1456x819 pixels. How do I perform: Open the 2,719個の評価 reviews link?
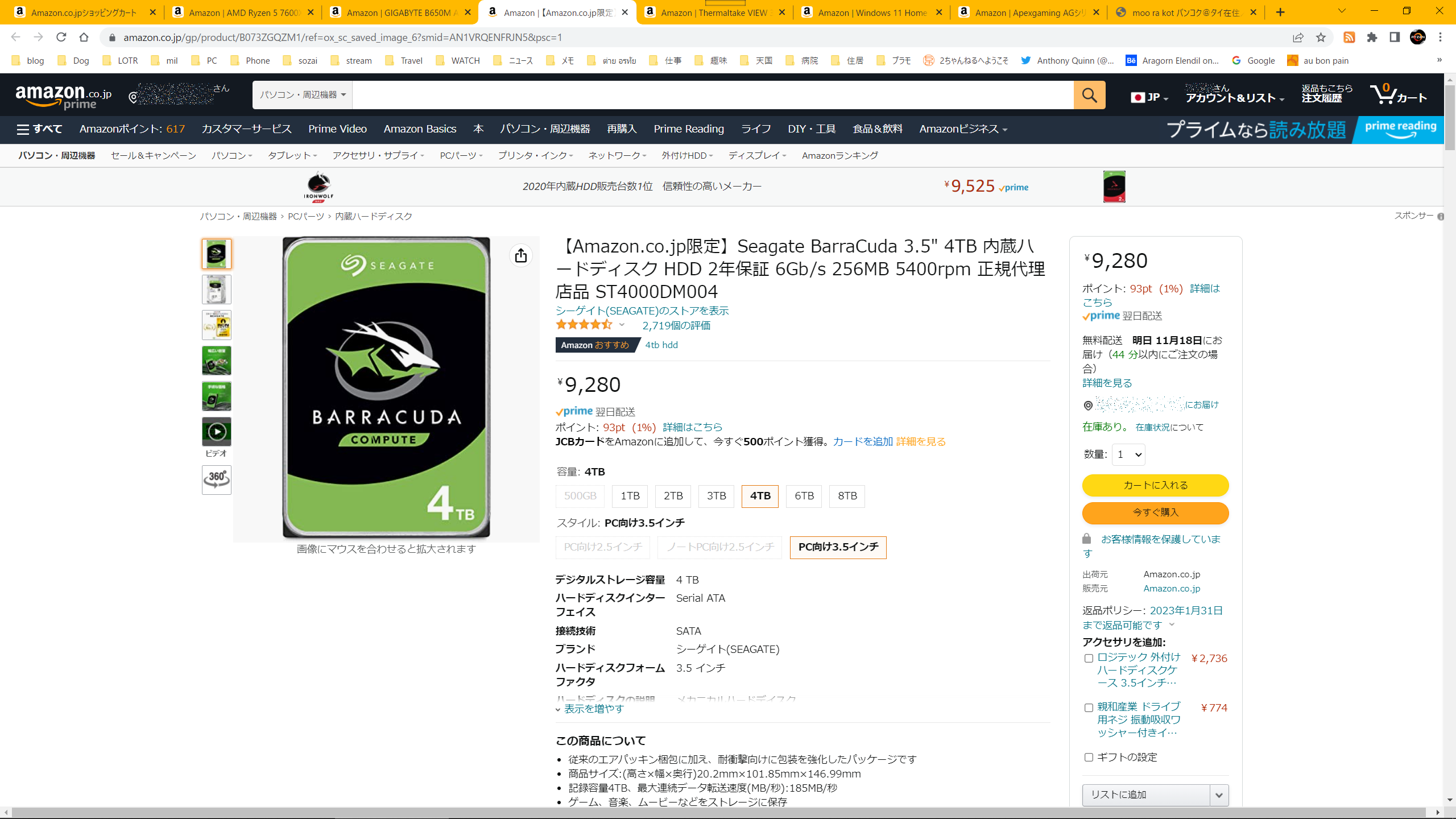tap(676, 326)
